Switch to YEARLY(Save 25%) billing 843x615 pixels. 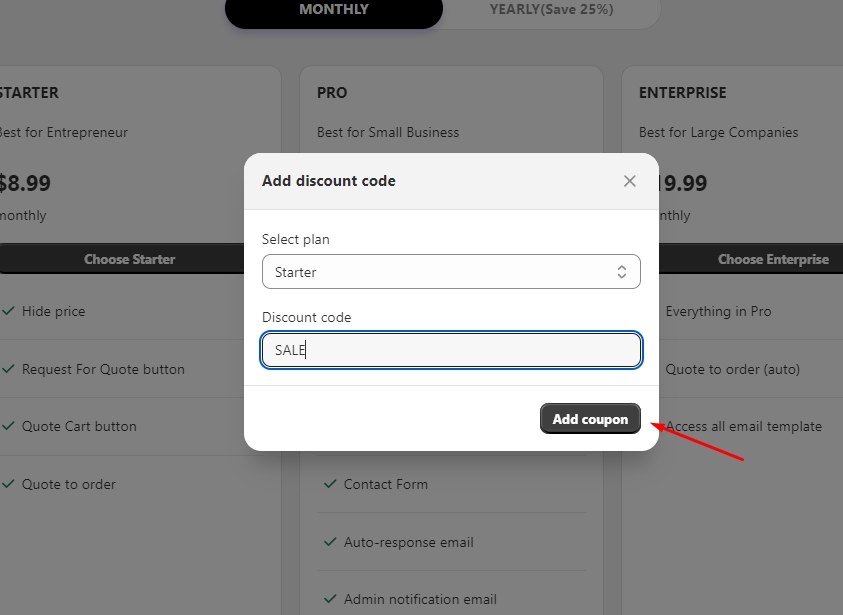551,10
